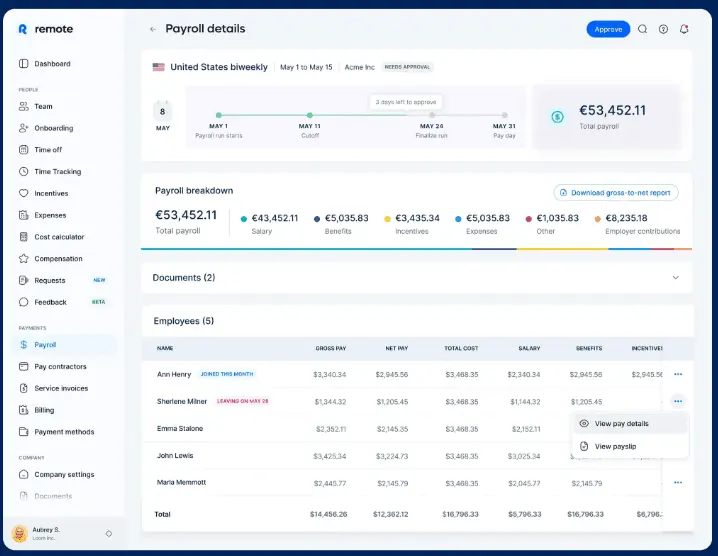Viewport: 718px width, 556px height.
Task: Open actions menu for Maria Memmott row
Action: (x=678, y=482)
